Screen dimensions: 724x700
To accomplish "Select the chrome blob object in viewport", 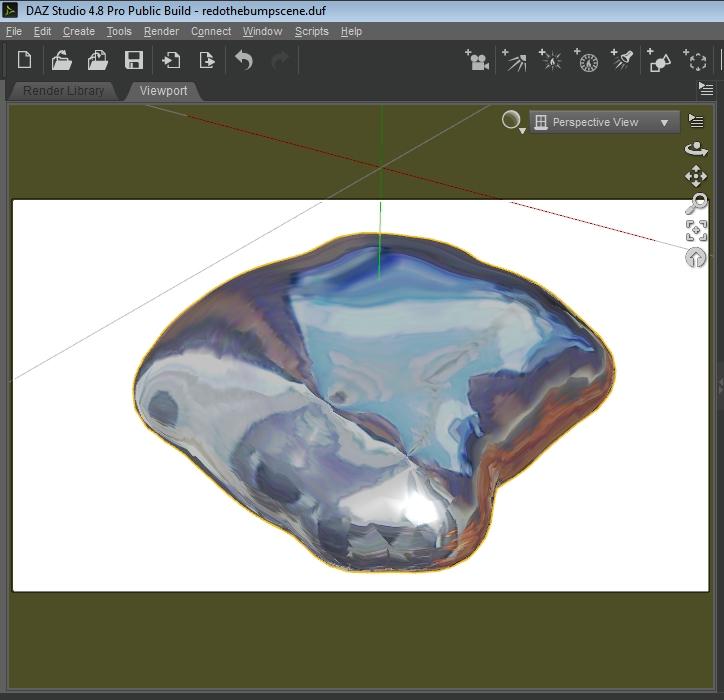I will click(374, 402).
